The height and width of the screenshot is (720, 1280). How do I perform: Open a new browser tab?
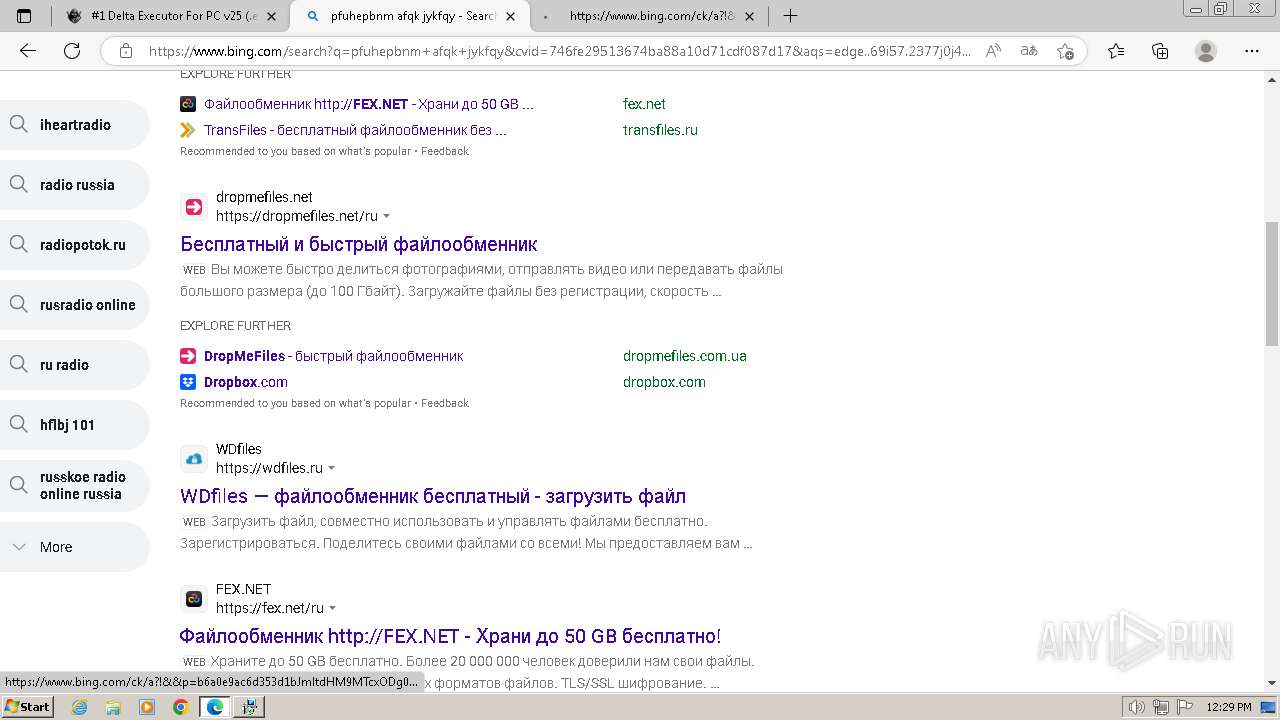[x=790, y=16]
